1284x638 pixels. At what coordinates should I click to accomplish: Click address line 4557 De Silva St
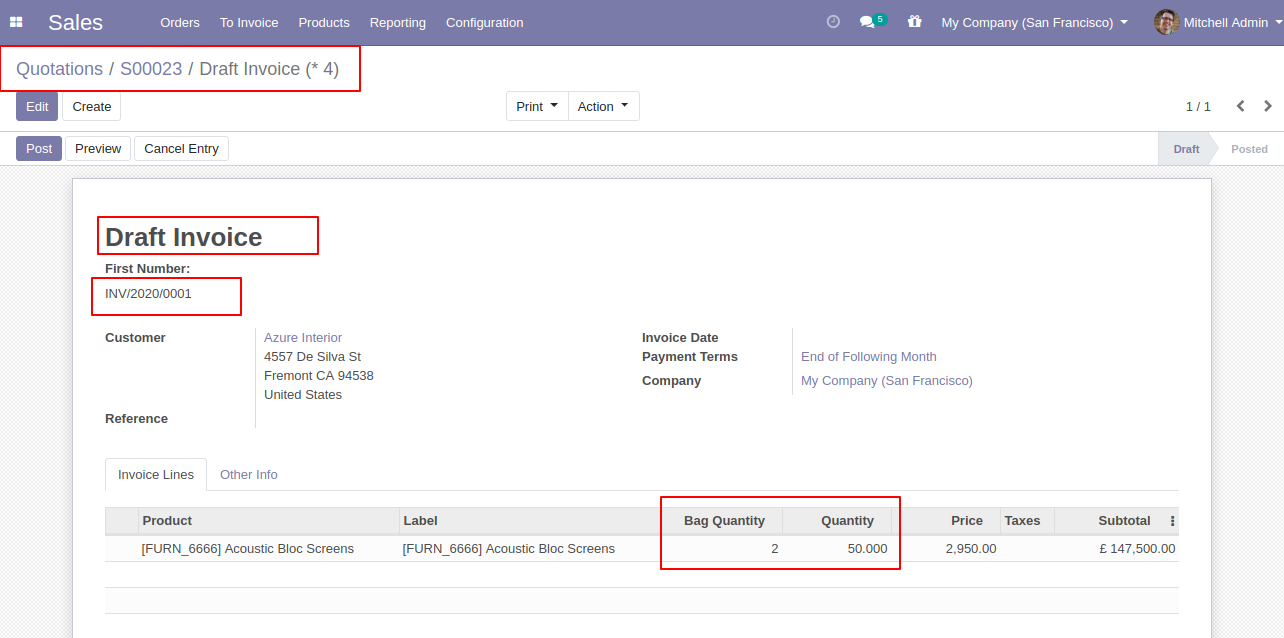pyautogui.click(x=312, y=357)
